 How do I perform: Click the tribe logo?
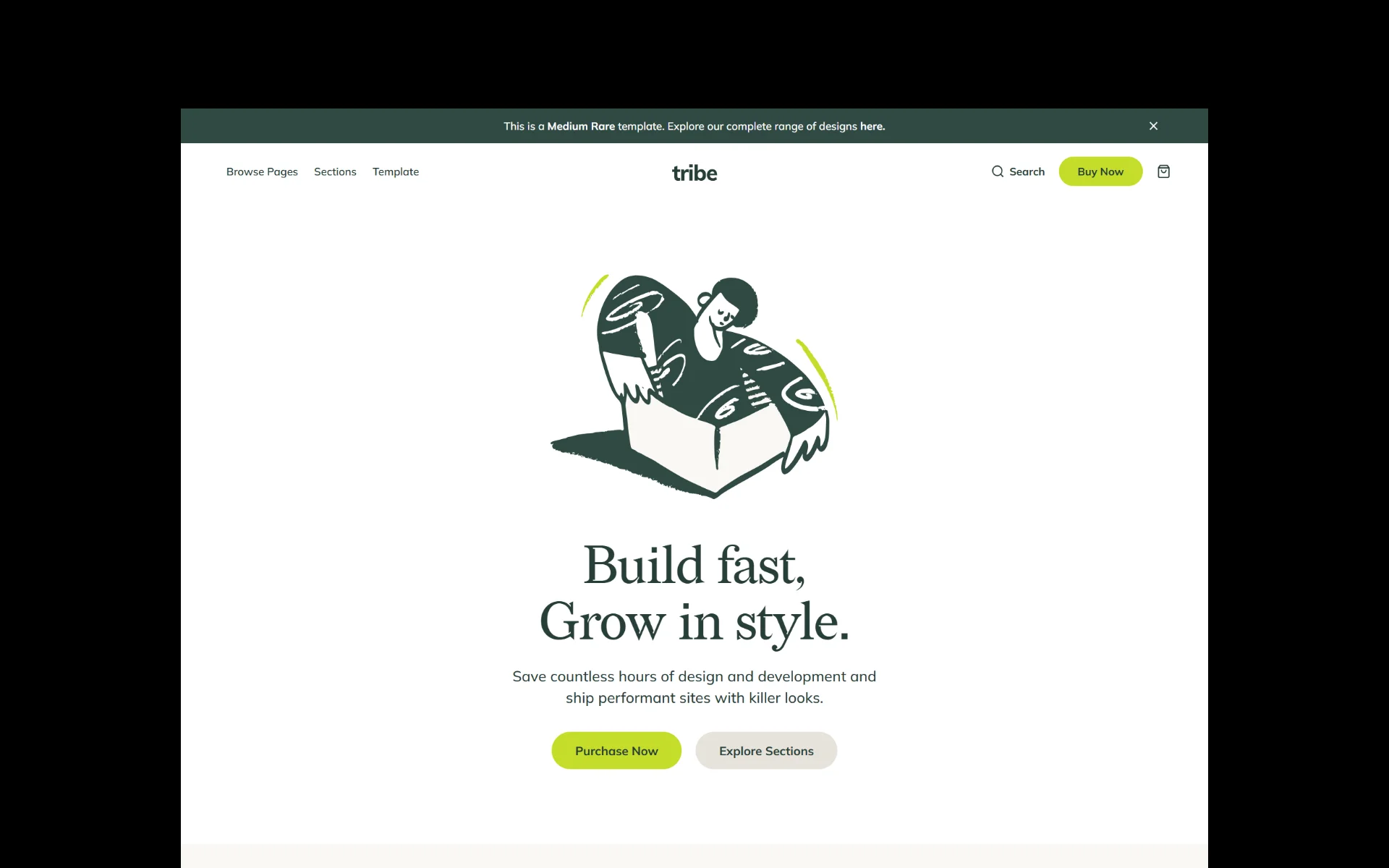pos(694,173)
